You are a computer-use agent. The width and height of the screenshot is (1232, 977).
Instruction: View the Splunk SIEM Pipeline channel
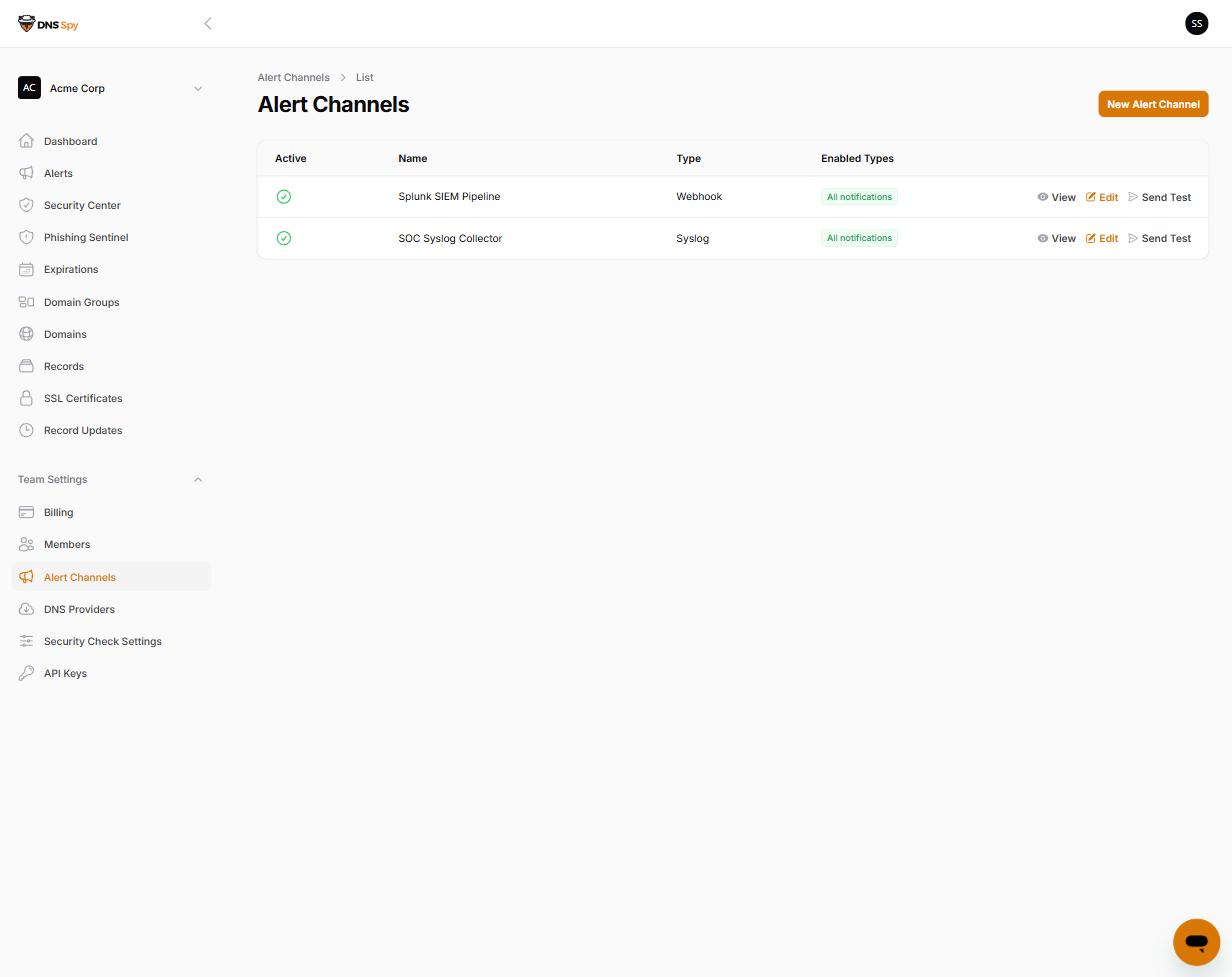click(x=1056, y=197)
